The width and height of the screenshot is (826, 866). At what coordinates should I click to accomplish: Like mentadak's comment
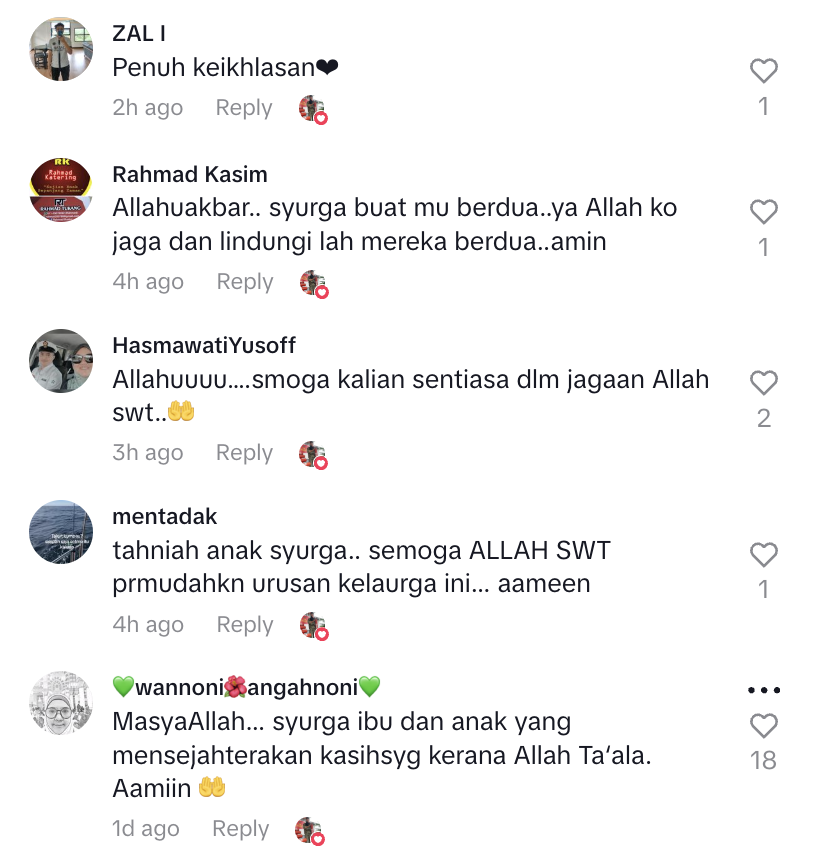(764, 555)
